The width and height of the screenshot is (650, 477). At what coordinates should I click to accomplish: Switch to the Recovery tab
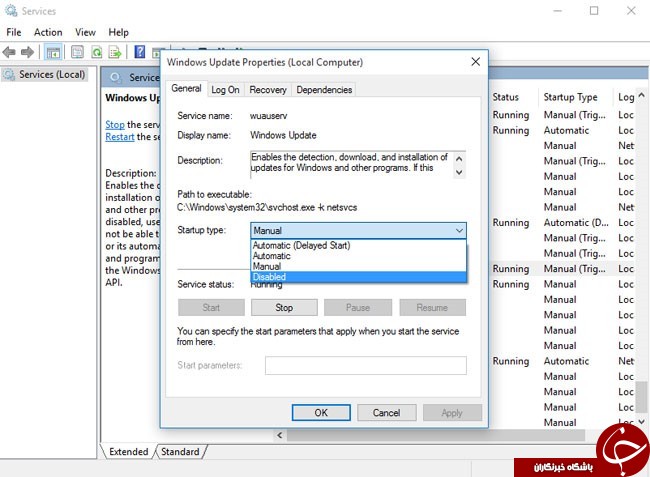tap(268, 90)
